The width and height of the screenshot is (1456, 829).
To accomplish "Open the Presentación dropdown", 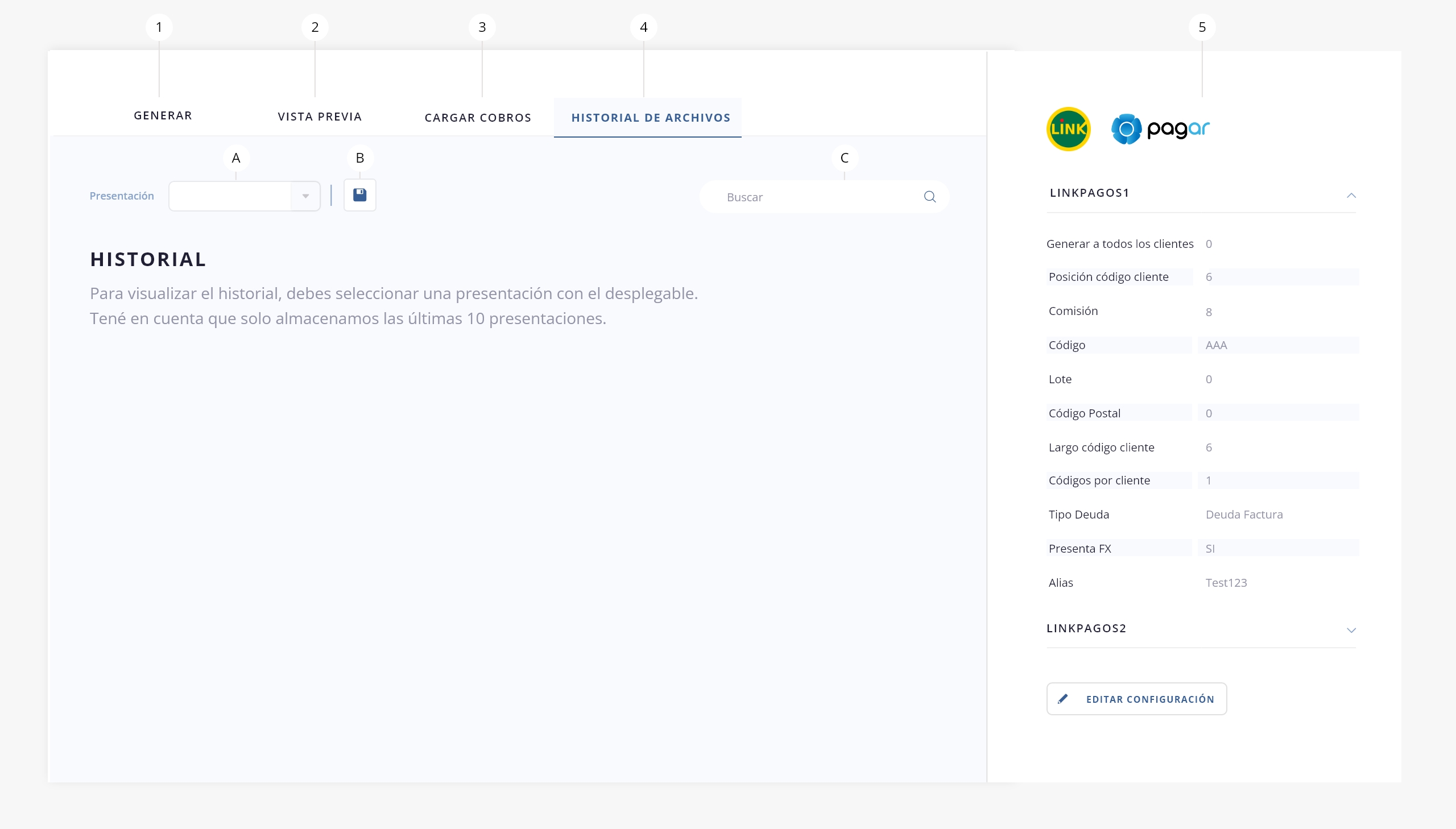I will [245, 196].
